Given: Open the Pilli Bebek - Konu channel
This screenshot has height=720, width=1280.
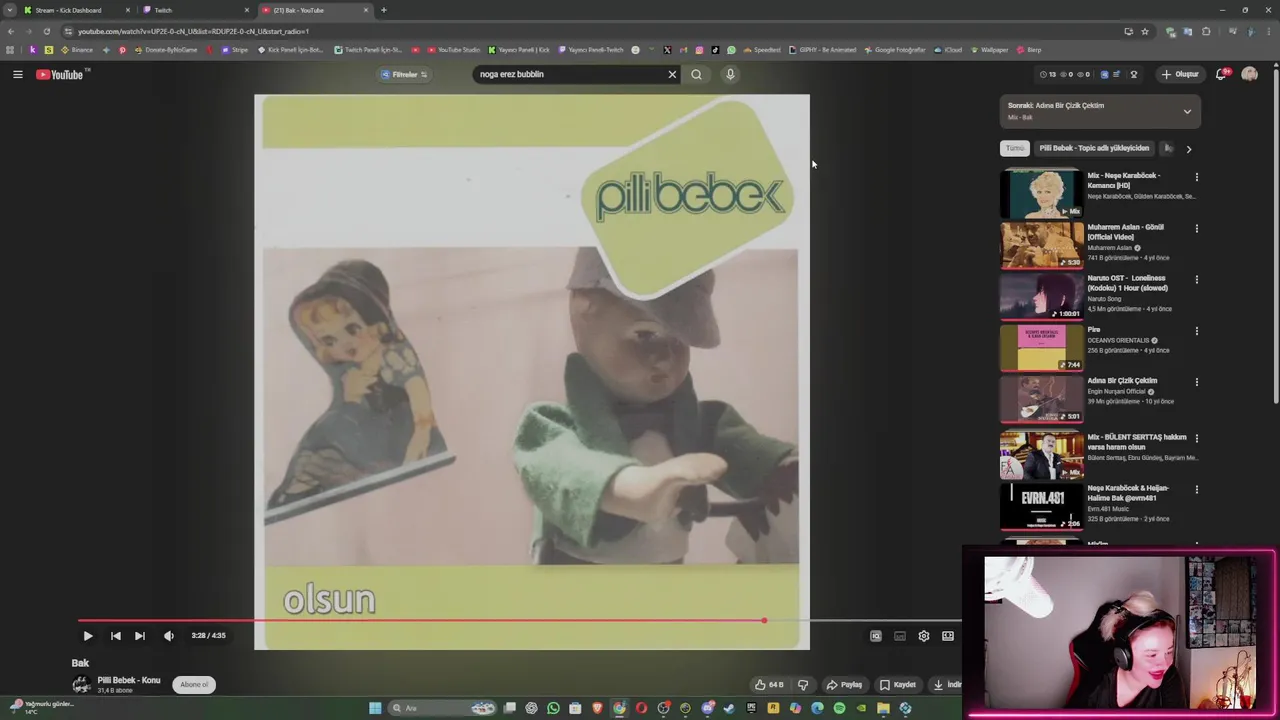Looking at the screenshot, I should point(128,680).
